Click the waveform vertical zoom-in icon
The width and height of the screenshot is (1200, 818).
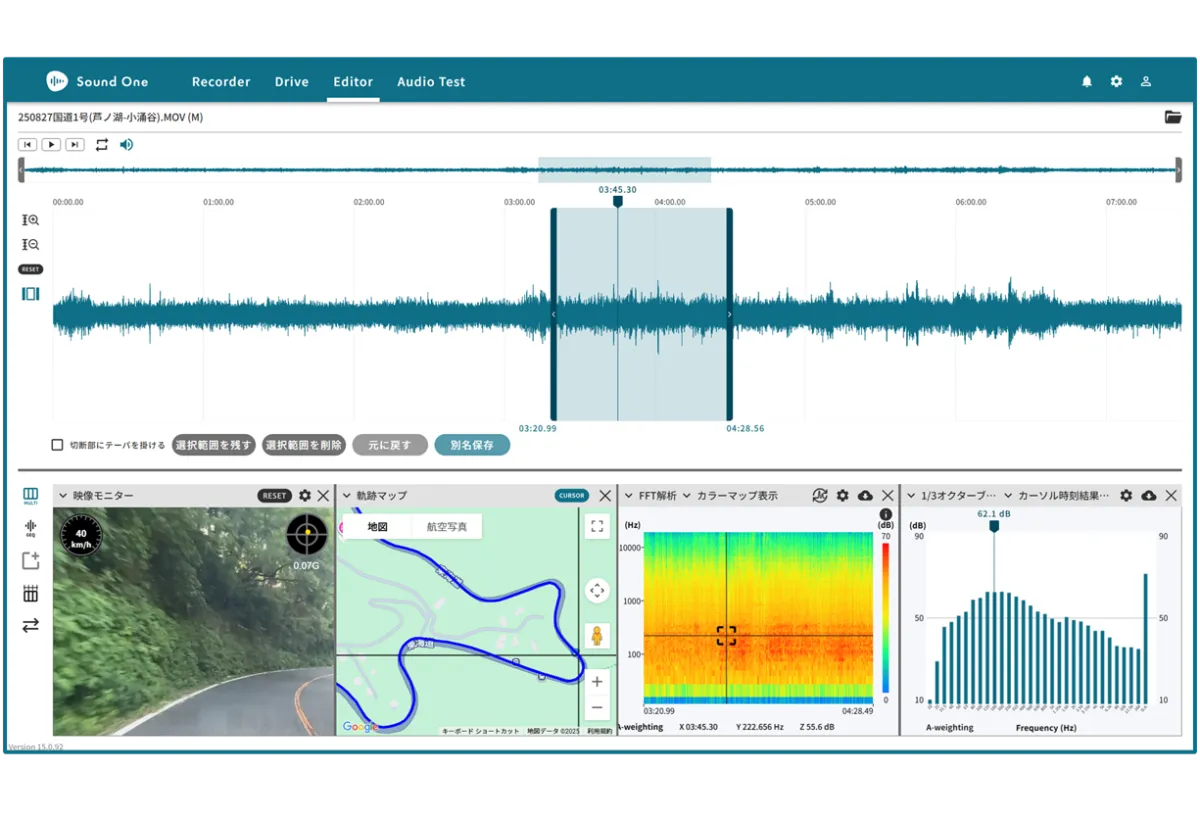point(30,220)
